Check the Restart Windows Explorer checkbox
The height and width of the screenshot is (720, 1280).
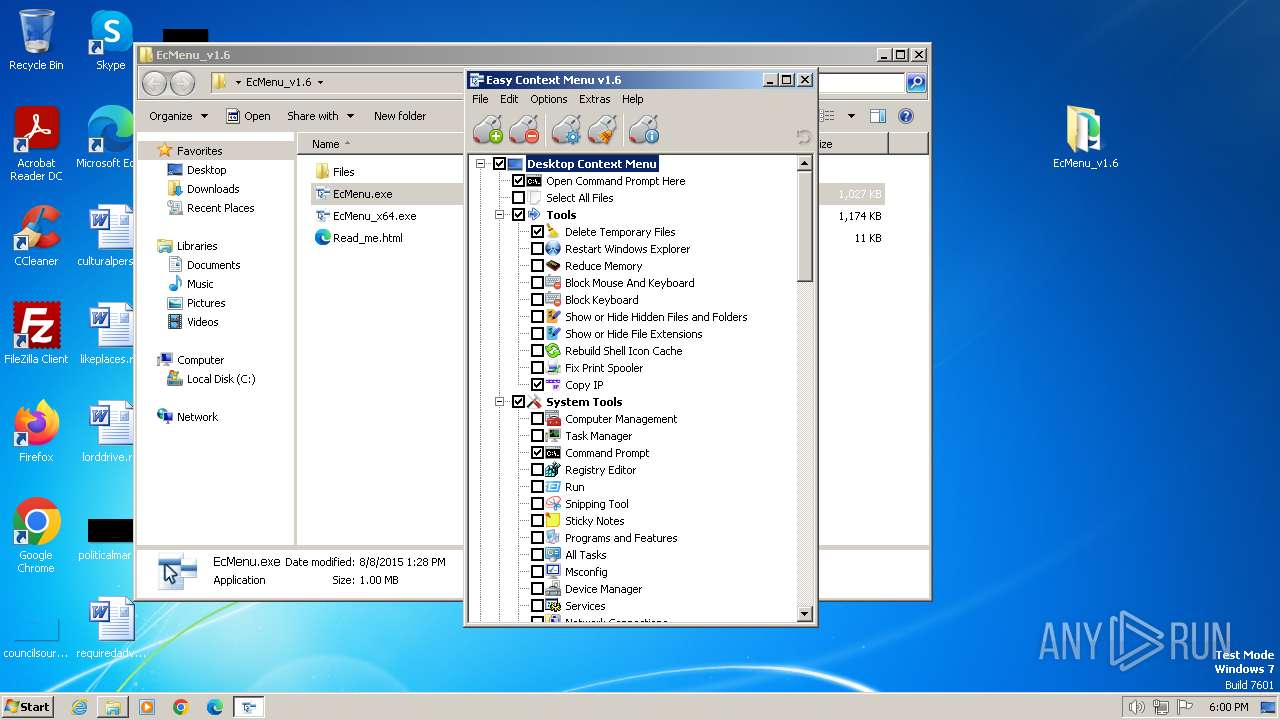[x=537, y=249]
